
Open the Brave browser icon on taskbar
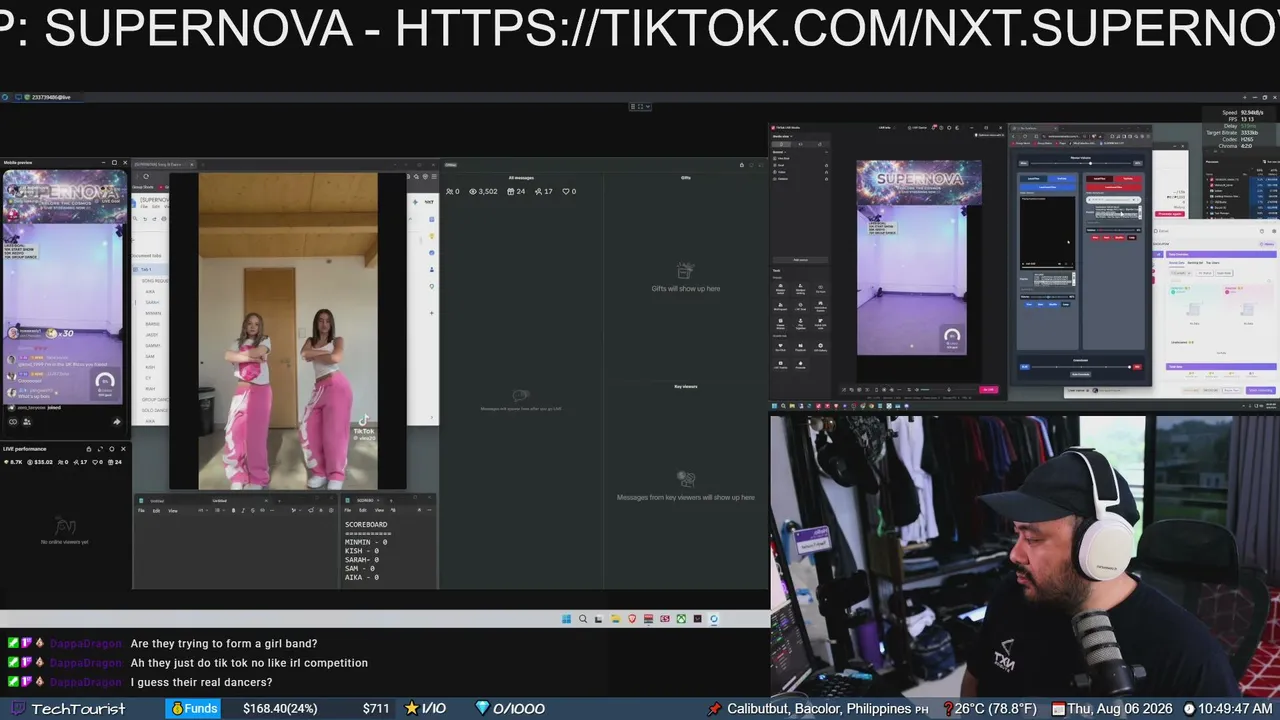tap(632, 619)
